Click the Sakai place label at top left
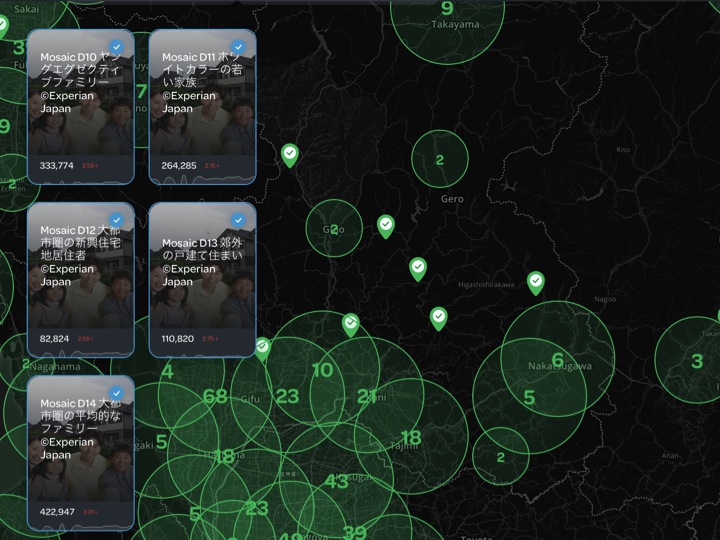The width and height of the screenshot is (720, 540). point(27,9)
